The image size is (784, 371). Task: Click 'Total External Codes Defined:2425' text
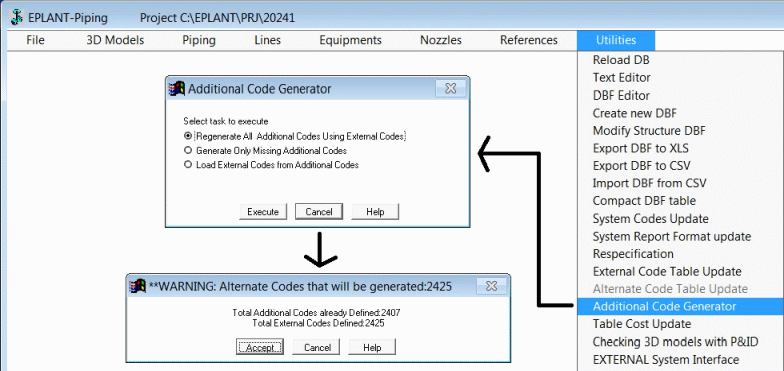click(x=318, y=324)
